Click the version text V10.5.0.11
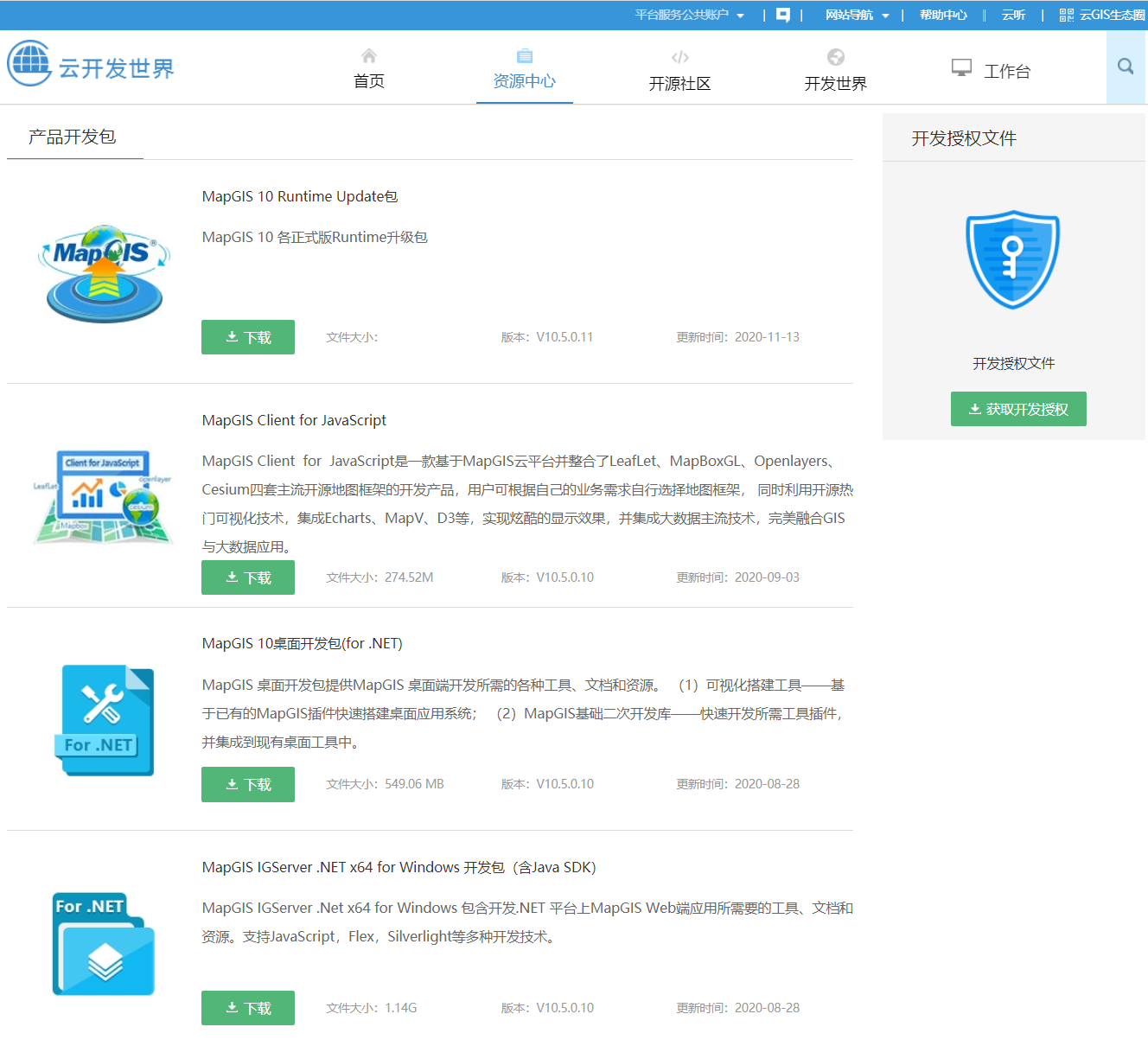The width and height of the screenshot is (1148, 1046). 564,337
